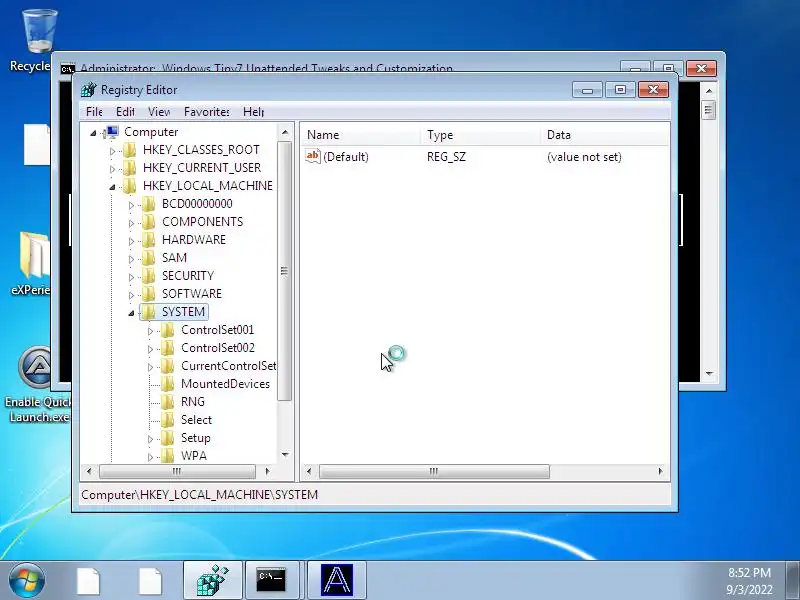Expand the SOFTWARE key arrow
Screen dimensions: 800x600
(x=131, y=295)
